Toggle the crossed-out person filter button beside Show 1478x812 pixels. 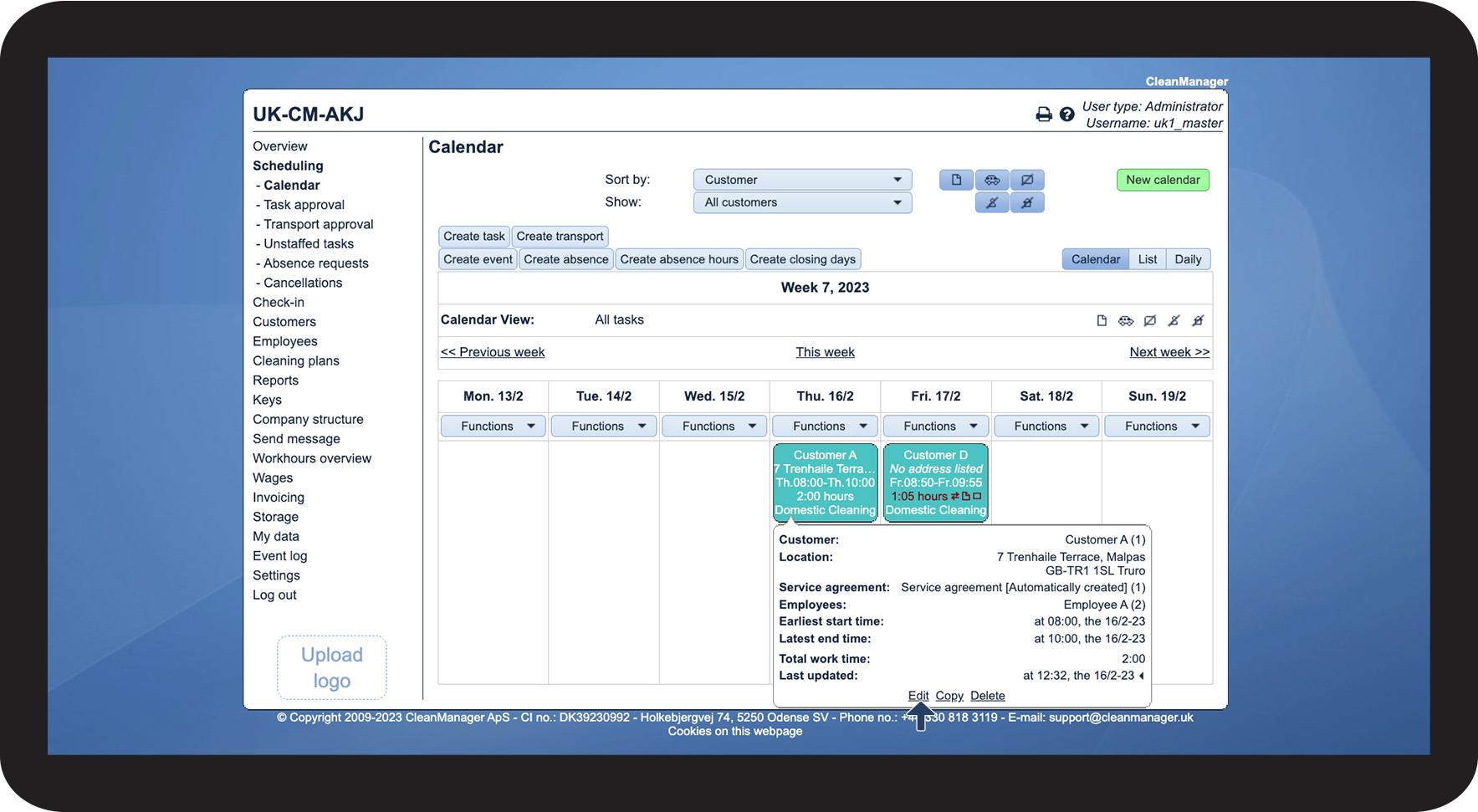(x=992, y=202)
